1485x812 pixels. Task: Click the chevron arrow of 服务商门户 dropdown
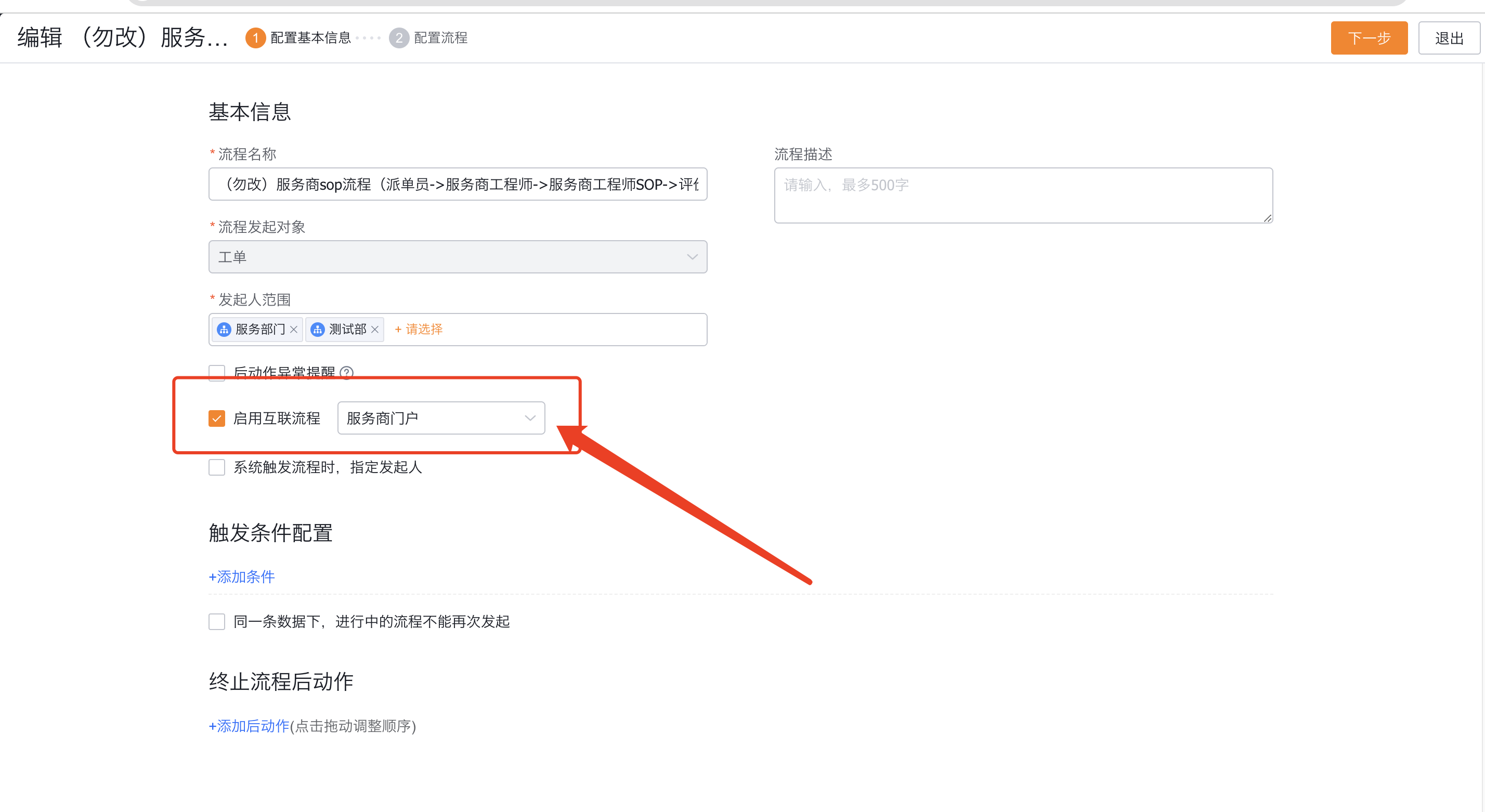tap(530, 418)
